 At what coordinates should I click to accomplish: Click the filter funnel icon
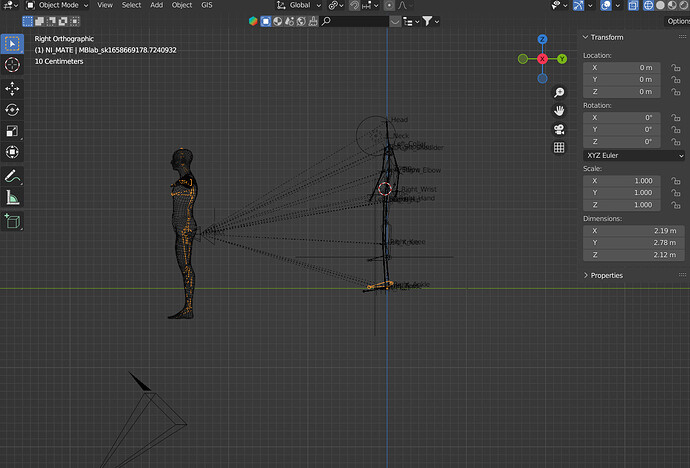coord(427,21)
